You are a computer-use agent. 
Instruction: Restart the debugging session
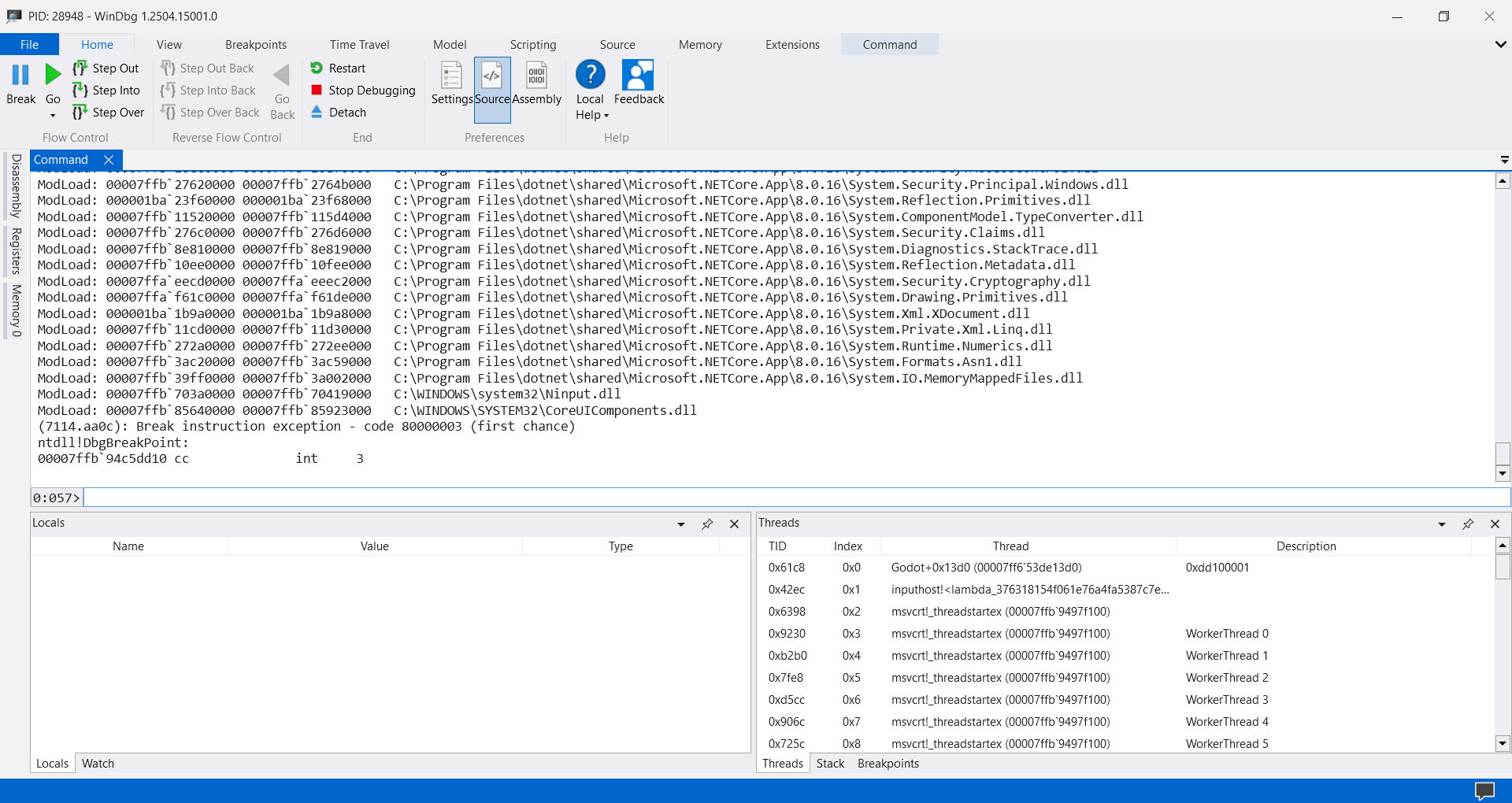[338, 68]
